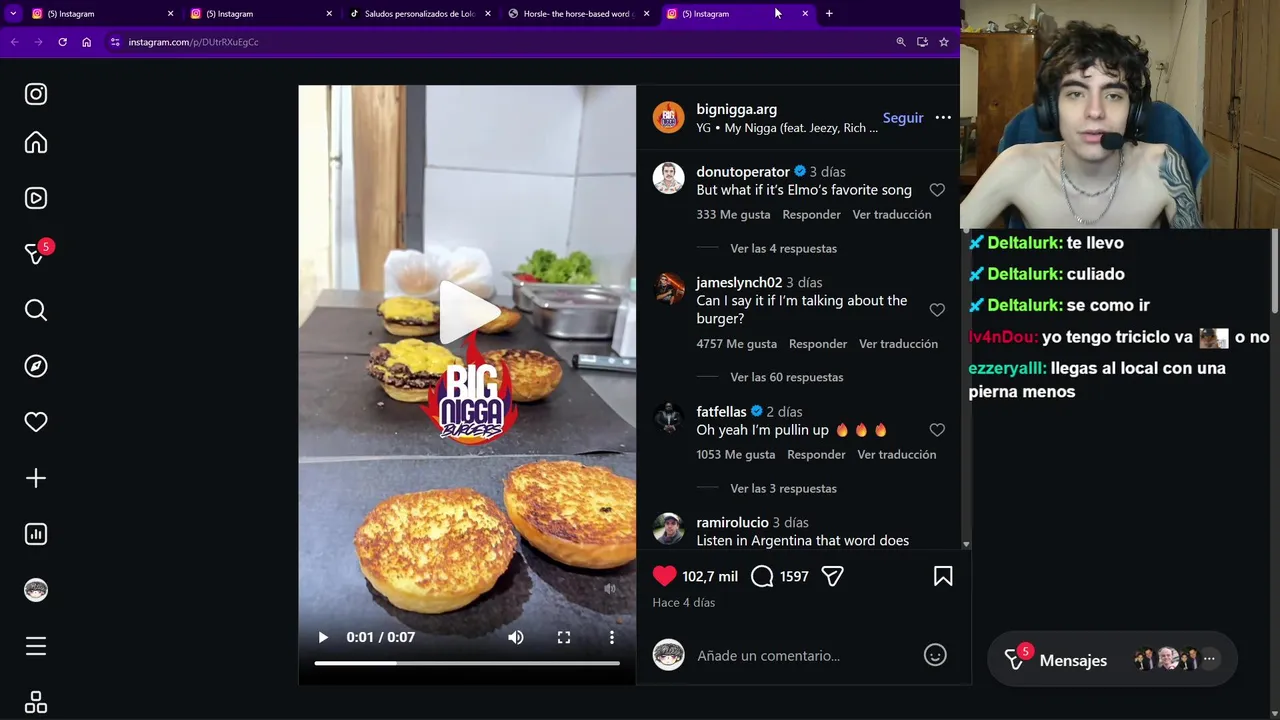Save the post with the bookmark icon
Screen dimensions: 1280x720
(943, 576)
